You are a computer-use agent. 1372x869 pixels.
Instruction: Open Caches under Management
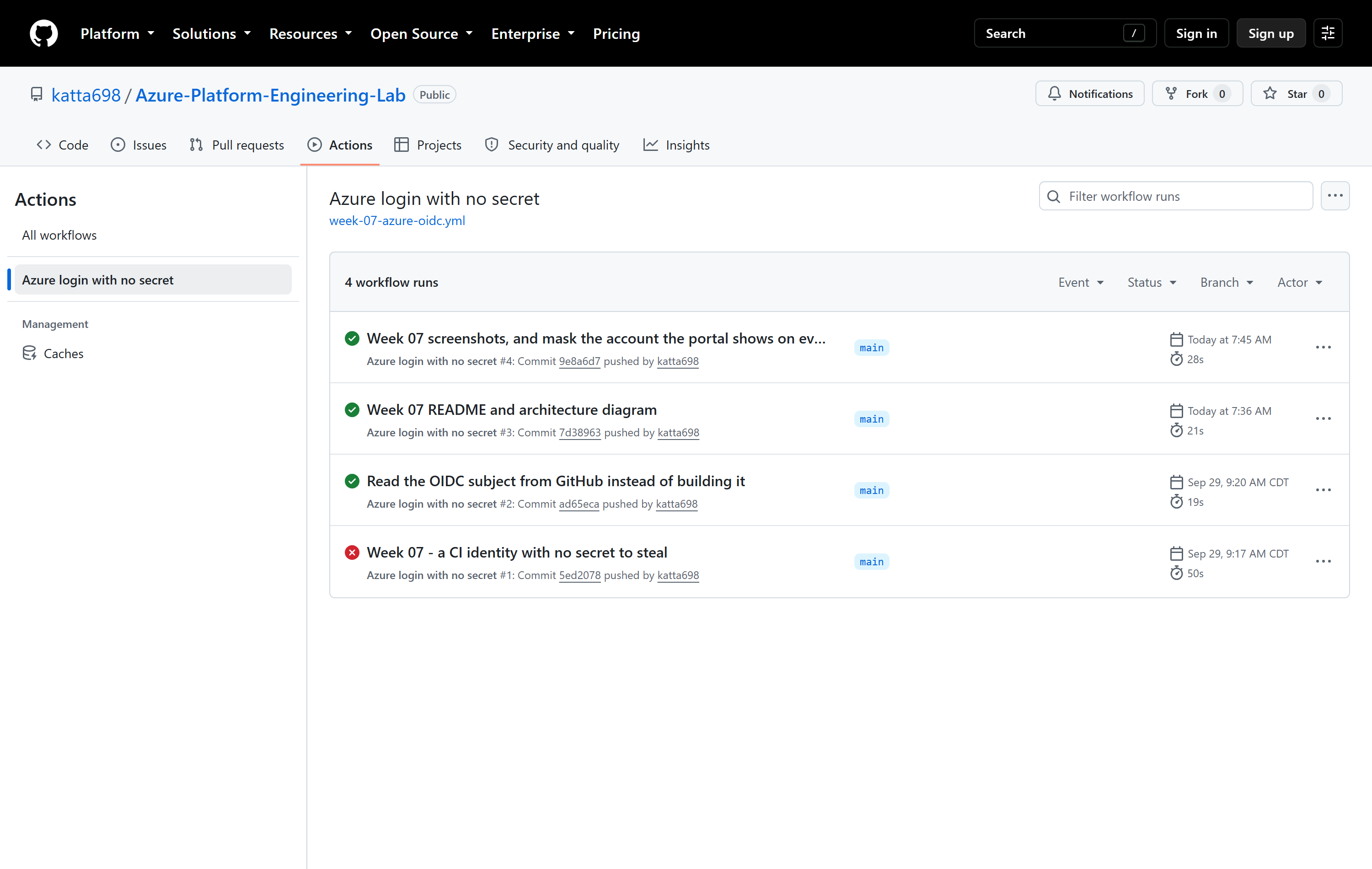tap(153, 353)
